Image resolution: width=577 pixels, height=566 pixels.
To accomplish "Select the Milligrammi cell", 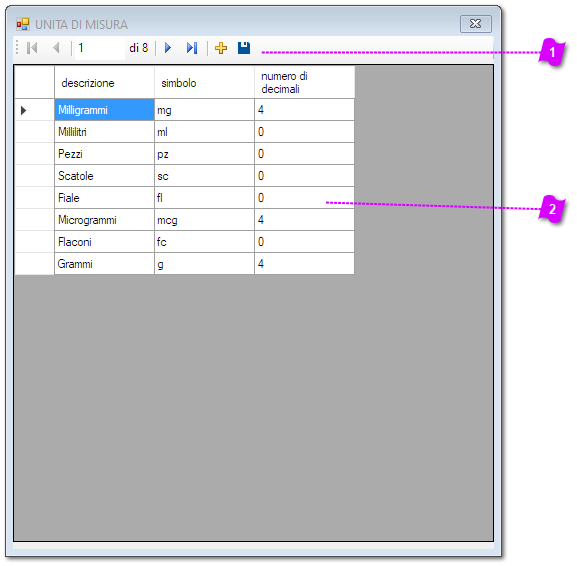I will click(105, 110).
